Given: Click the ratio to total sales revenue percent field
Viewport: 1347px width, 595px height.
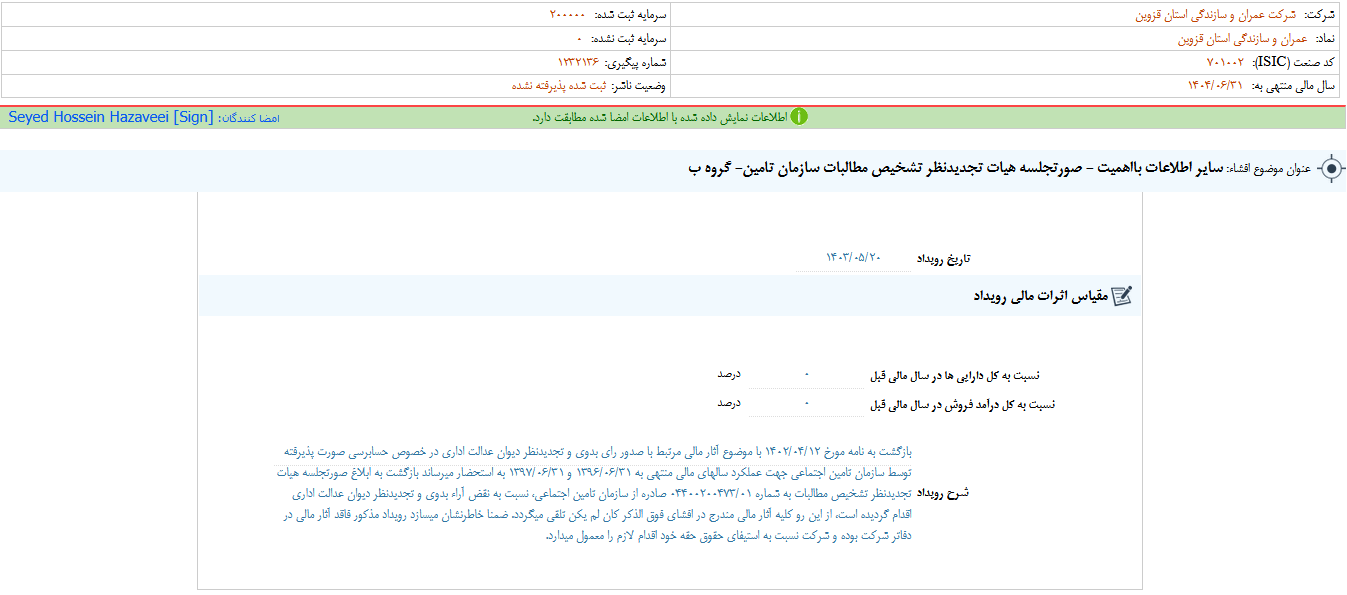Looking at the screenshot, I should tap(806, 404).
